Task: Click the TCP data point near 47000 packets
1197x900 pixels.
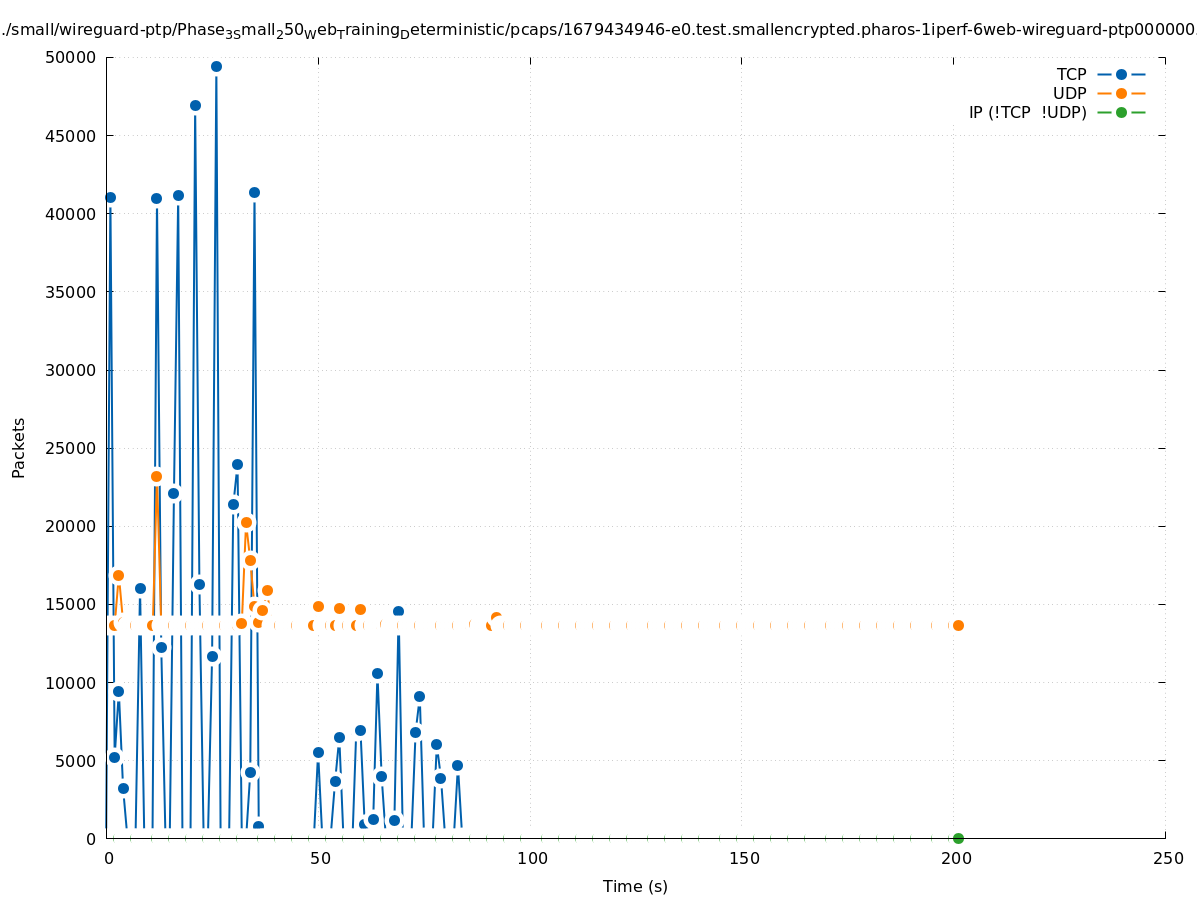Action: 195,105
